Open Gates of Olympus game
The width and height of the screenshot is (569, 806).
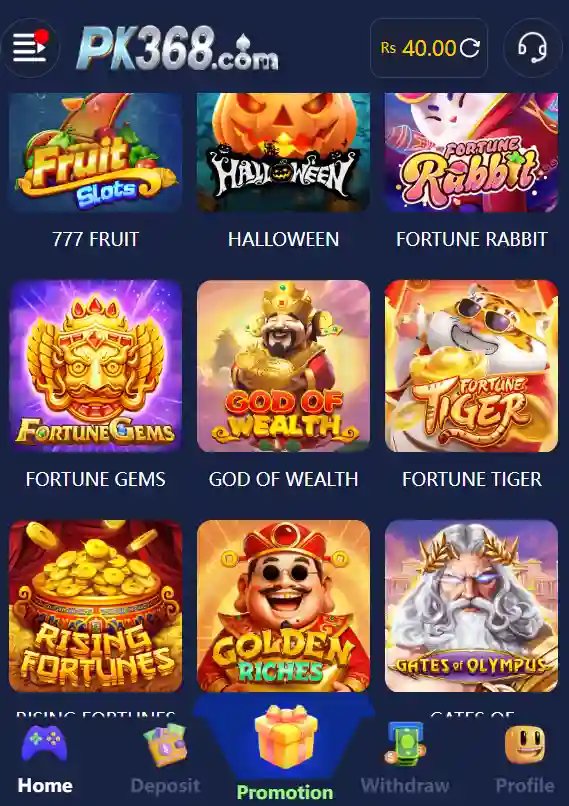[x=471, y=606]
